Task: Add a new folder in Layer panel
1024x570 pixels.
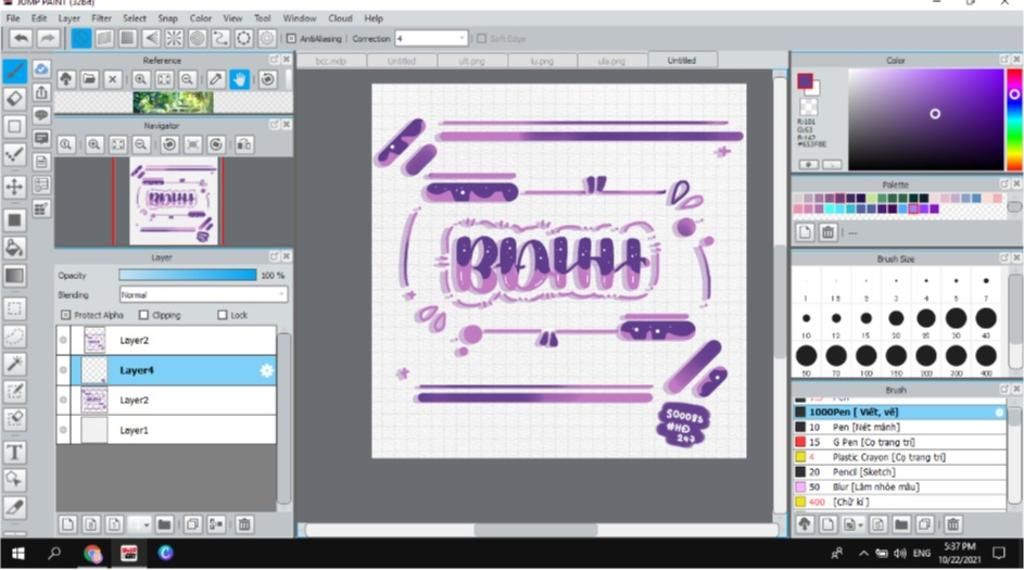Action: (x=164, y=524)
